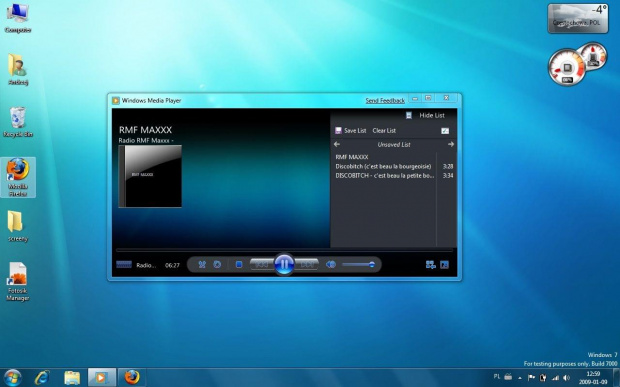
Task: Open the Start menu orb
Action: [x=12, y=378]
